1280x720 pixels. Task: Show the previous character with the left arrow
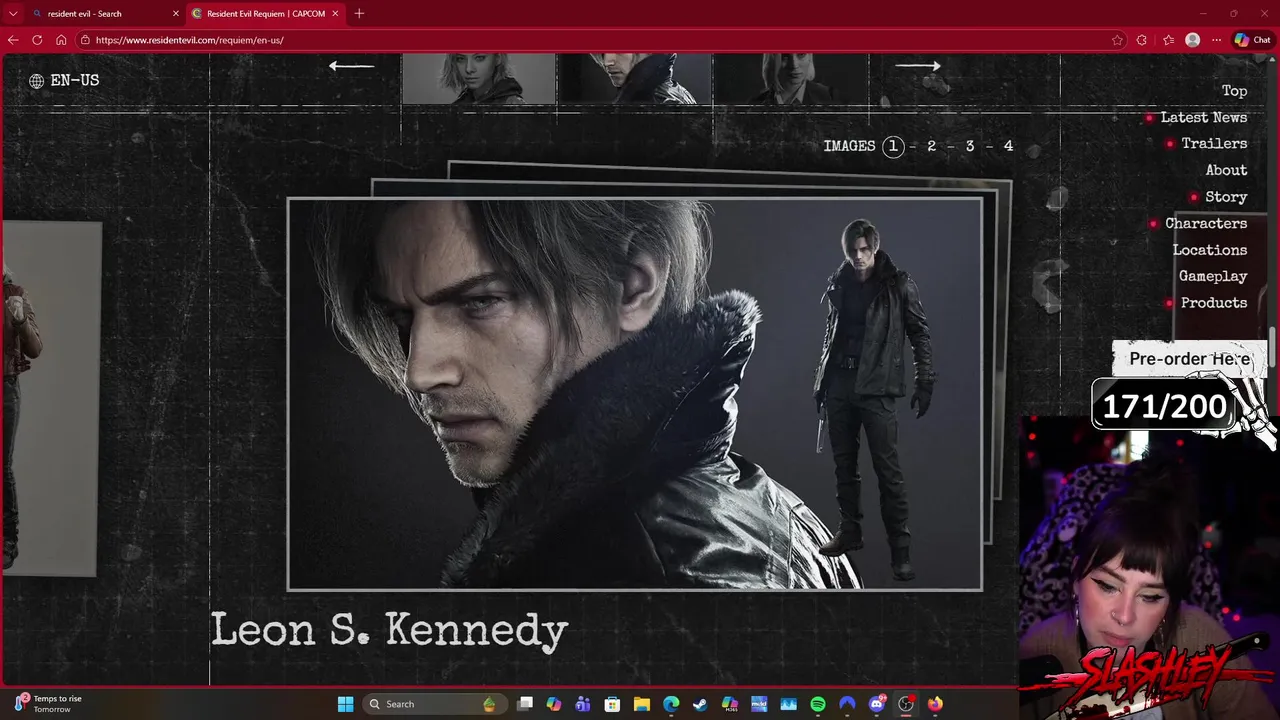(351, 66)
